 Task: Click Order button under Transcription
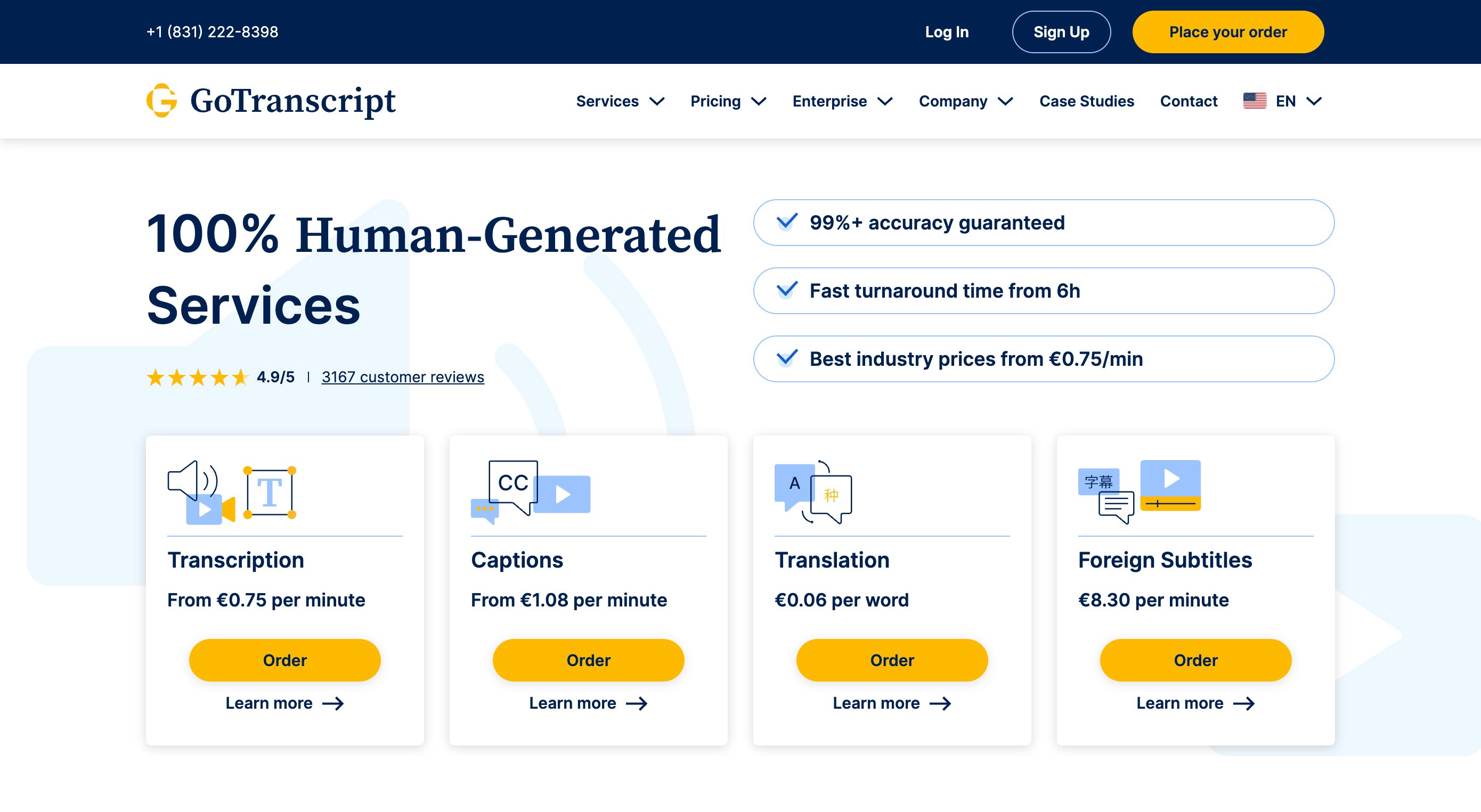(x=284, y=660)
